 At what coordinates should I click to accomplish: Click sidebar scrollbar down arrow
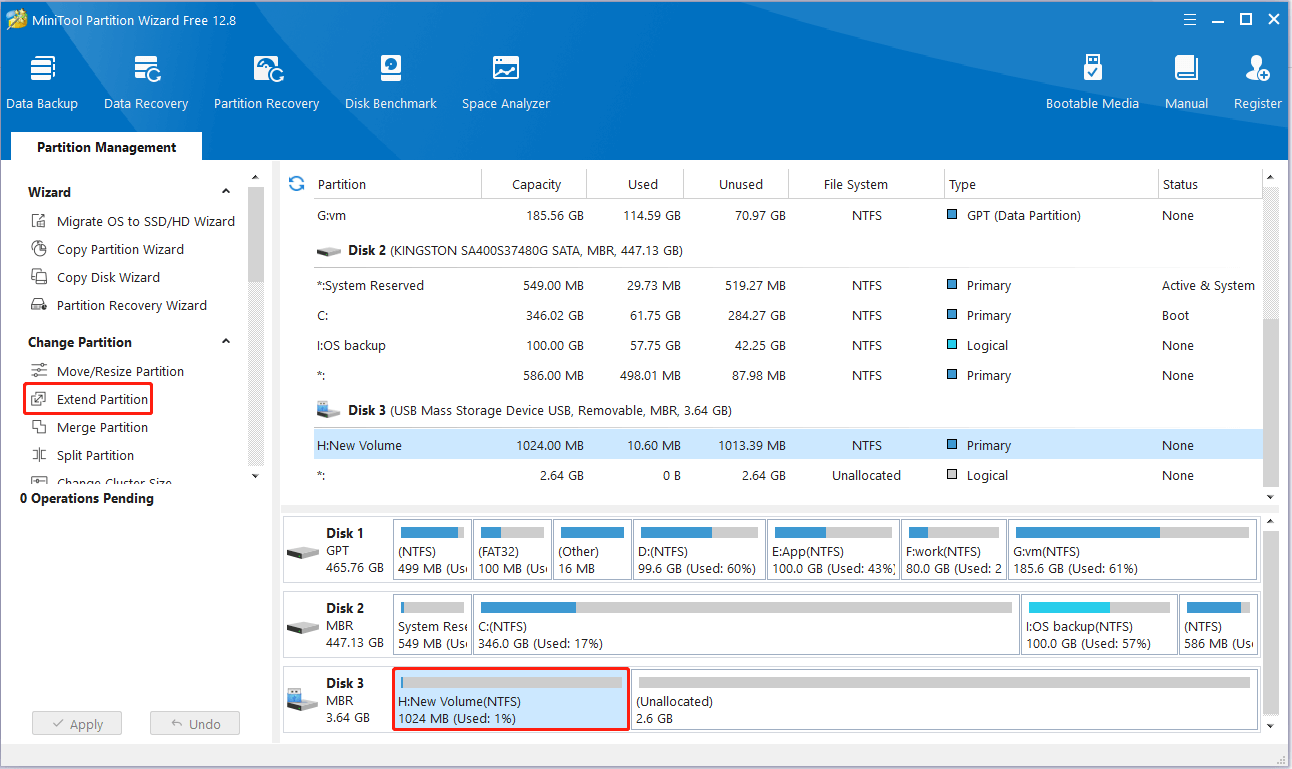coord(255,476)
